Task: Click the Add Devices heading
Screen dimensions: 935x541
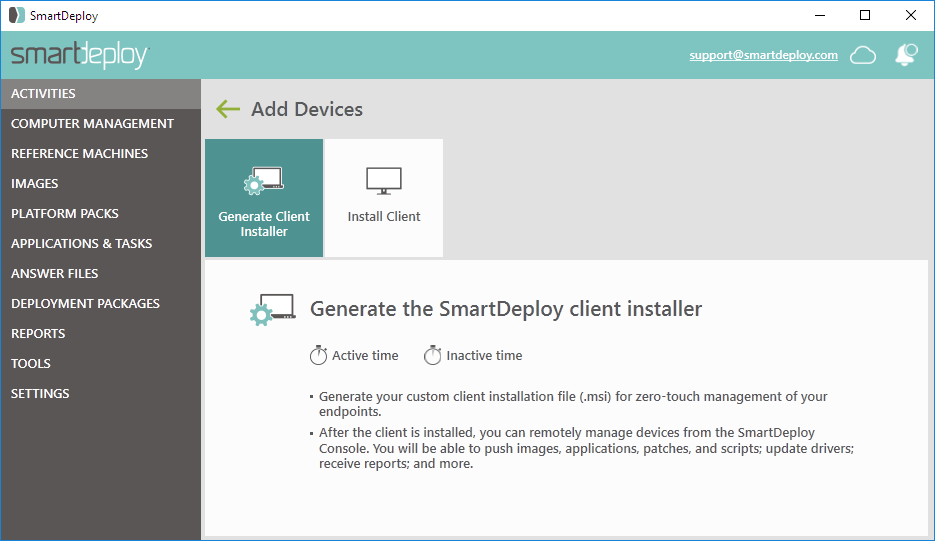Action: pos(306,109)
